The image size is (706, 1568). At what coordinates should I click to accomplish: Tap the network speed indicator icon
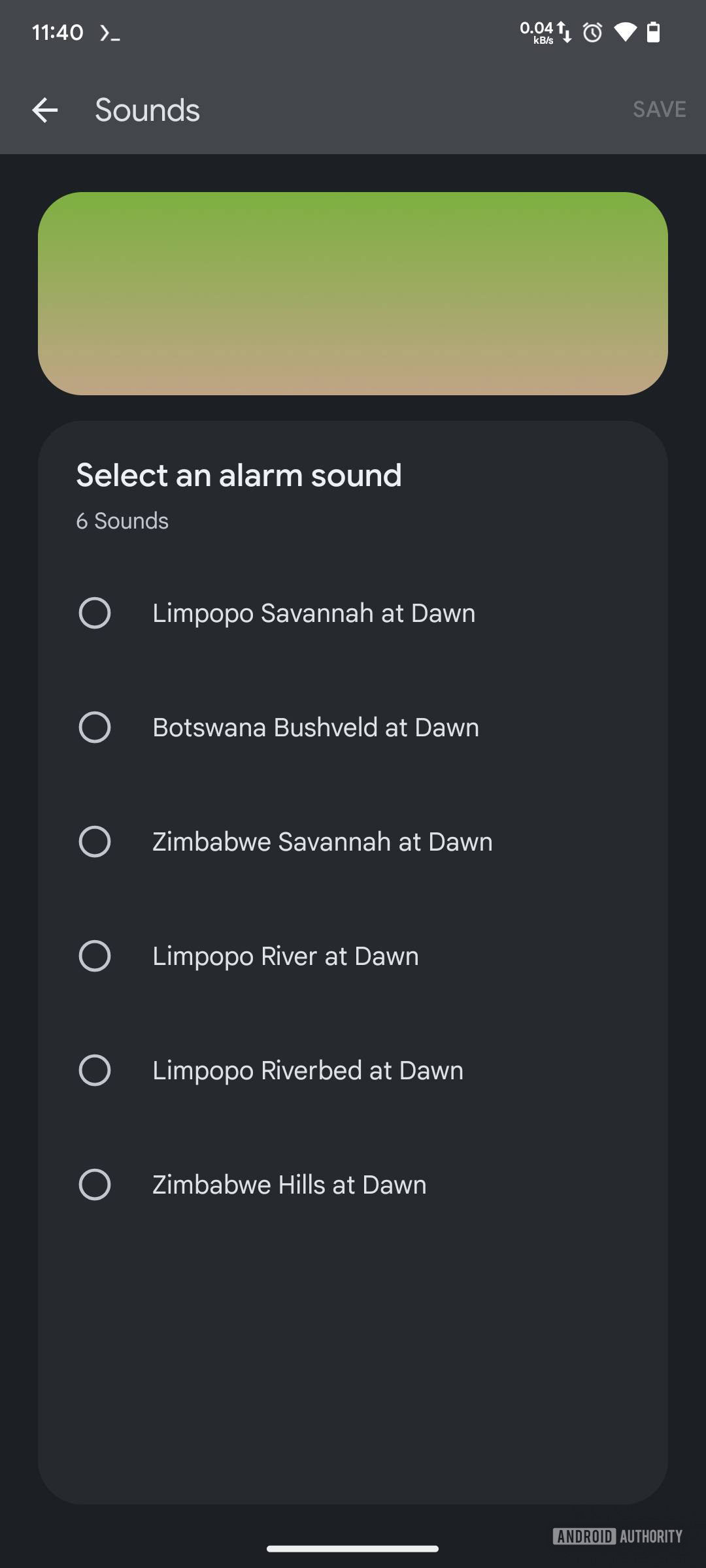point(545,32)
